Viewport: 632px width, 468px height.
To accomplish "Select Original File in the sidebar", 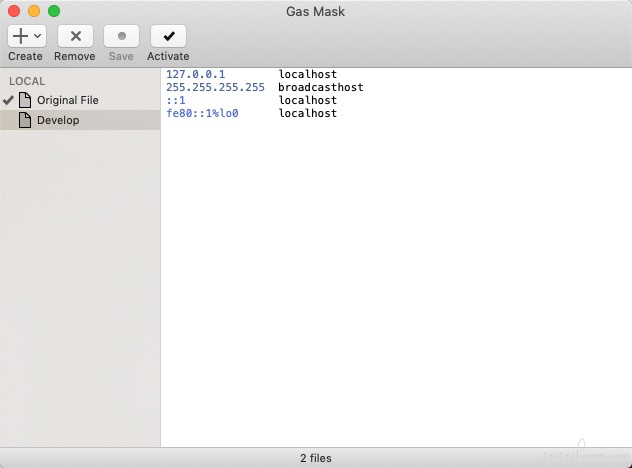I will click(x=80, y=100).
